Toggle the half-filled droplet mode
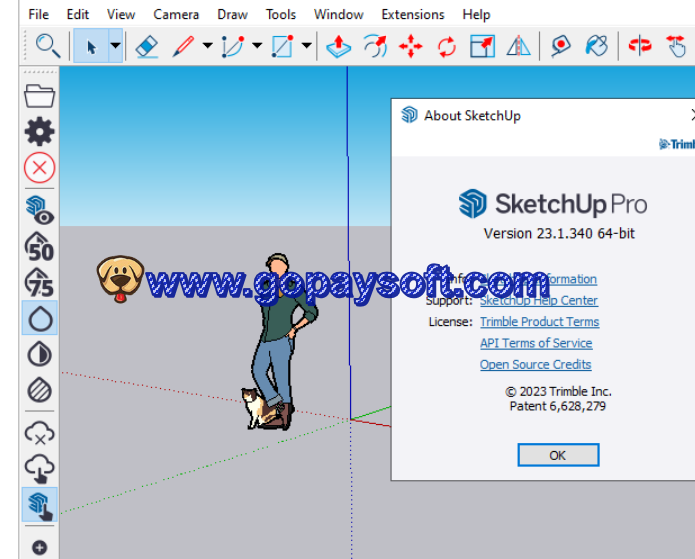This screenshot has height=559, width=695. (39, 354)
